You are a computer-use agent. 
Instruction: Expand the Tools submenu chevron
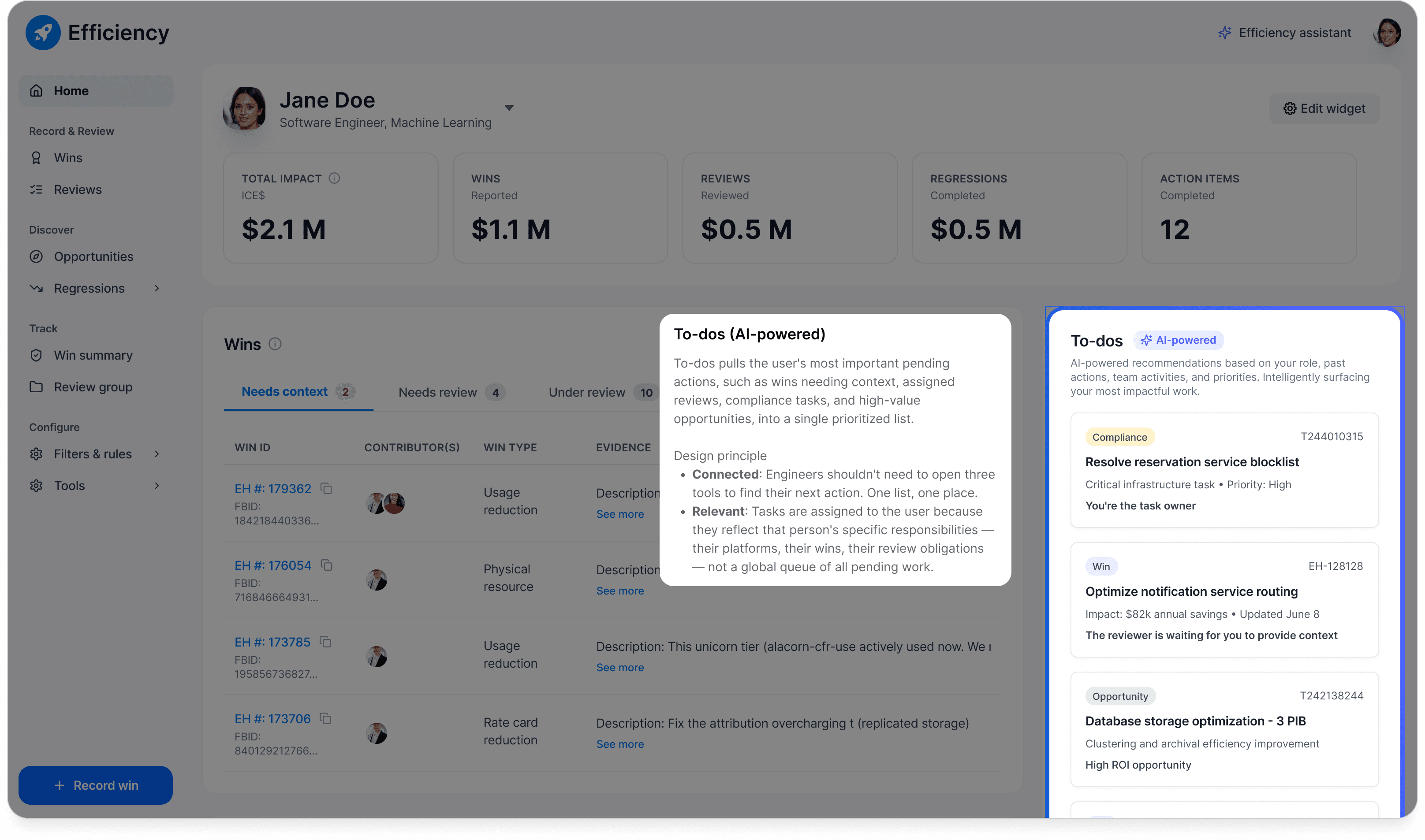157,486
